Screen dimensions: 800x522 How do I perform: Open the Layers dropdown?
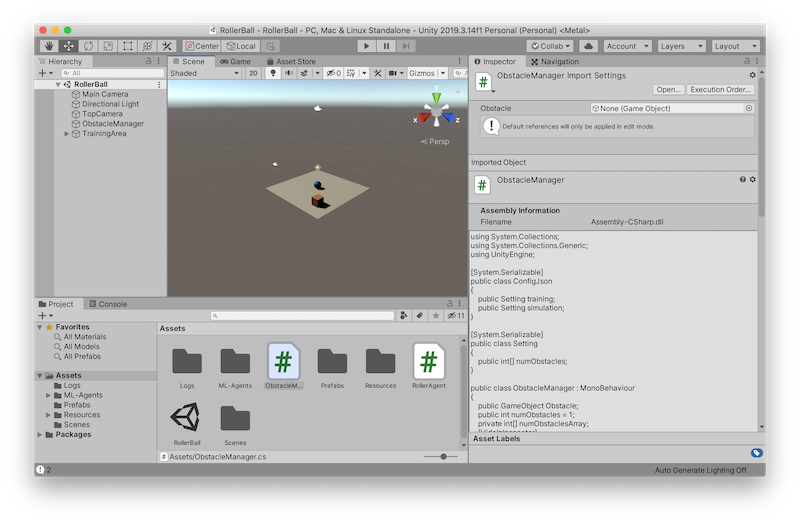(682, 46)
